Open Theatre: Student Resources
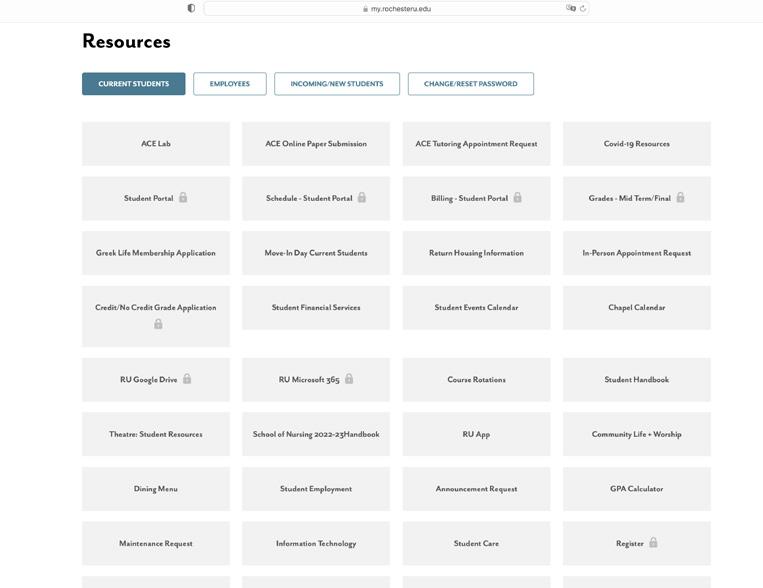763x588 pixels. [156, 434]
